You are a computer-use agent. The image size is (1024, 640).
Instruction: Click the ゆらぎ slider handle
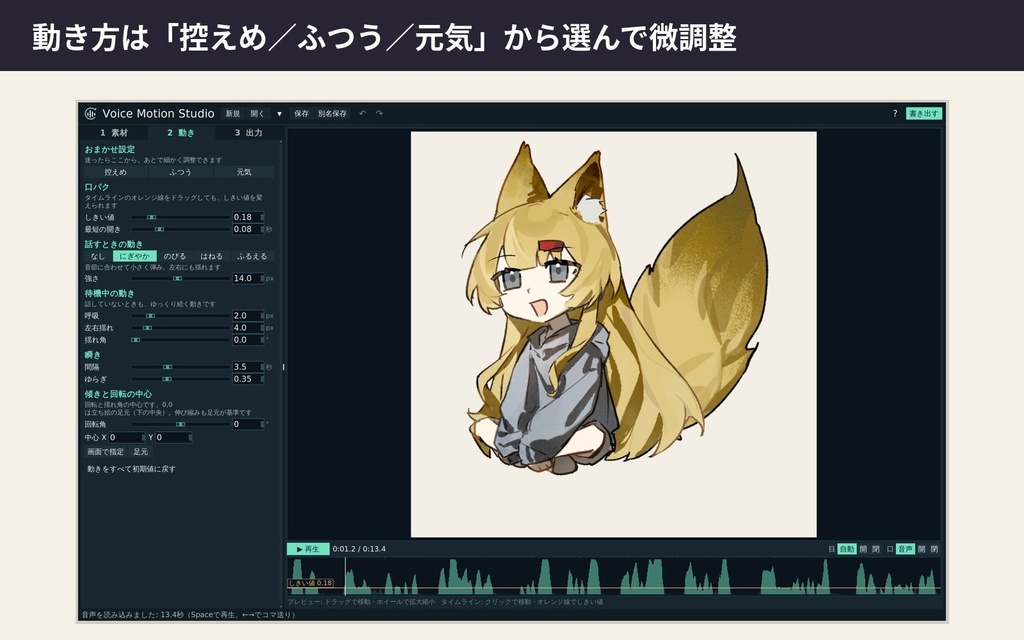tap(167, 379)
